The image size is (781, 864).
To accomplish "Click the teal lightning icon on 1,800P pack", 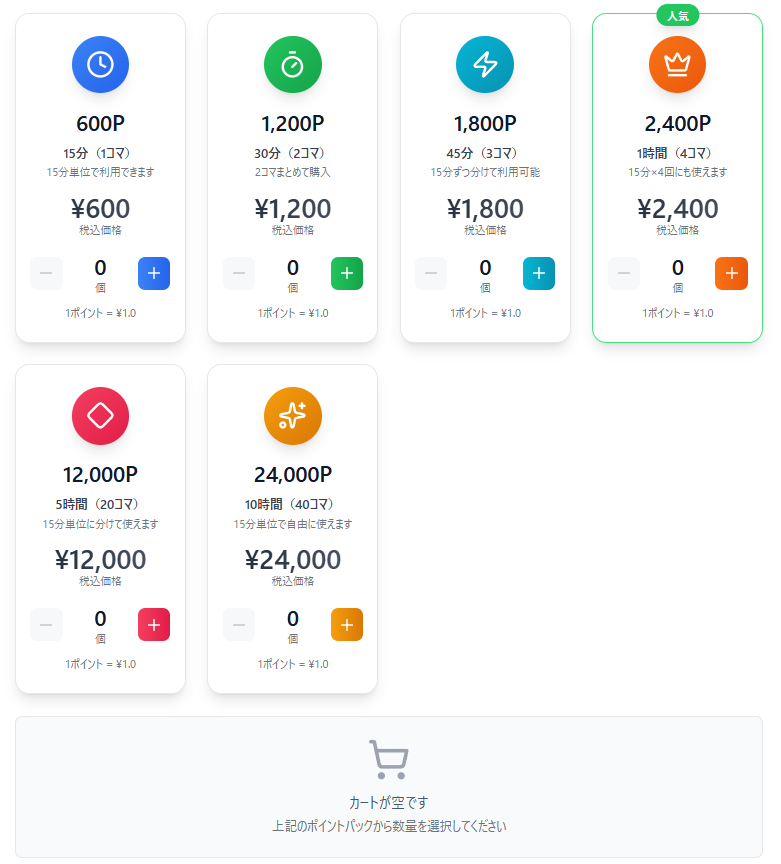I will click(x=485, y=65).
